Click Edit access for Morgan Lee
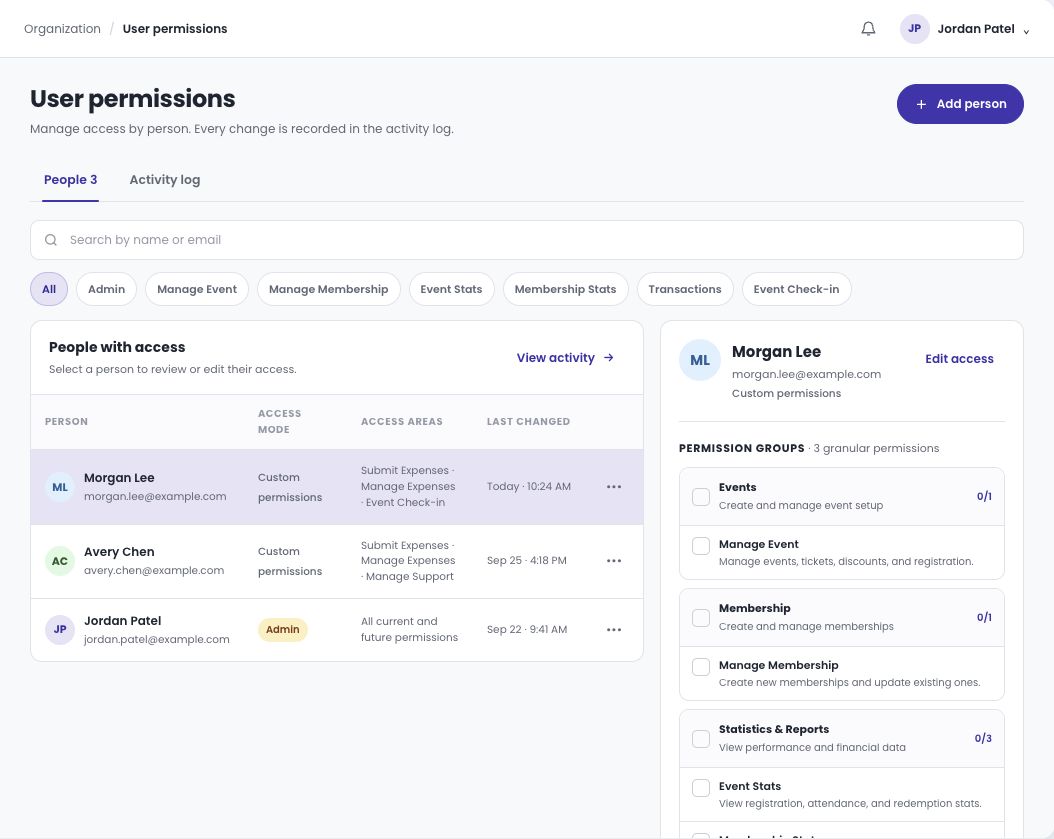Screen dimensions: 1054x839 [959, 359]
